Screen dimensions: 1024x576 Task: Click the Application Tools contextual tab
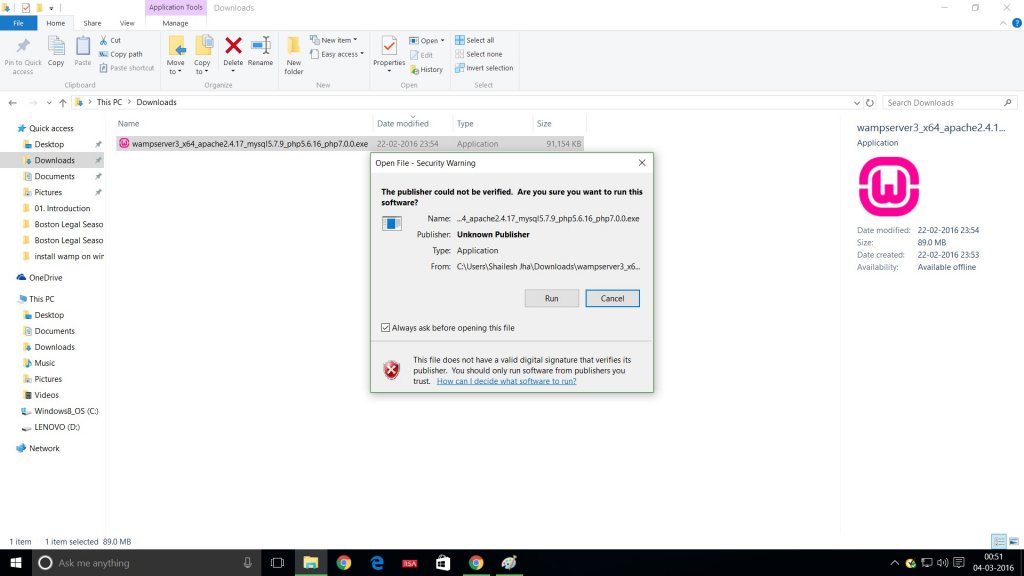(x=176, y=7)
